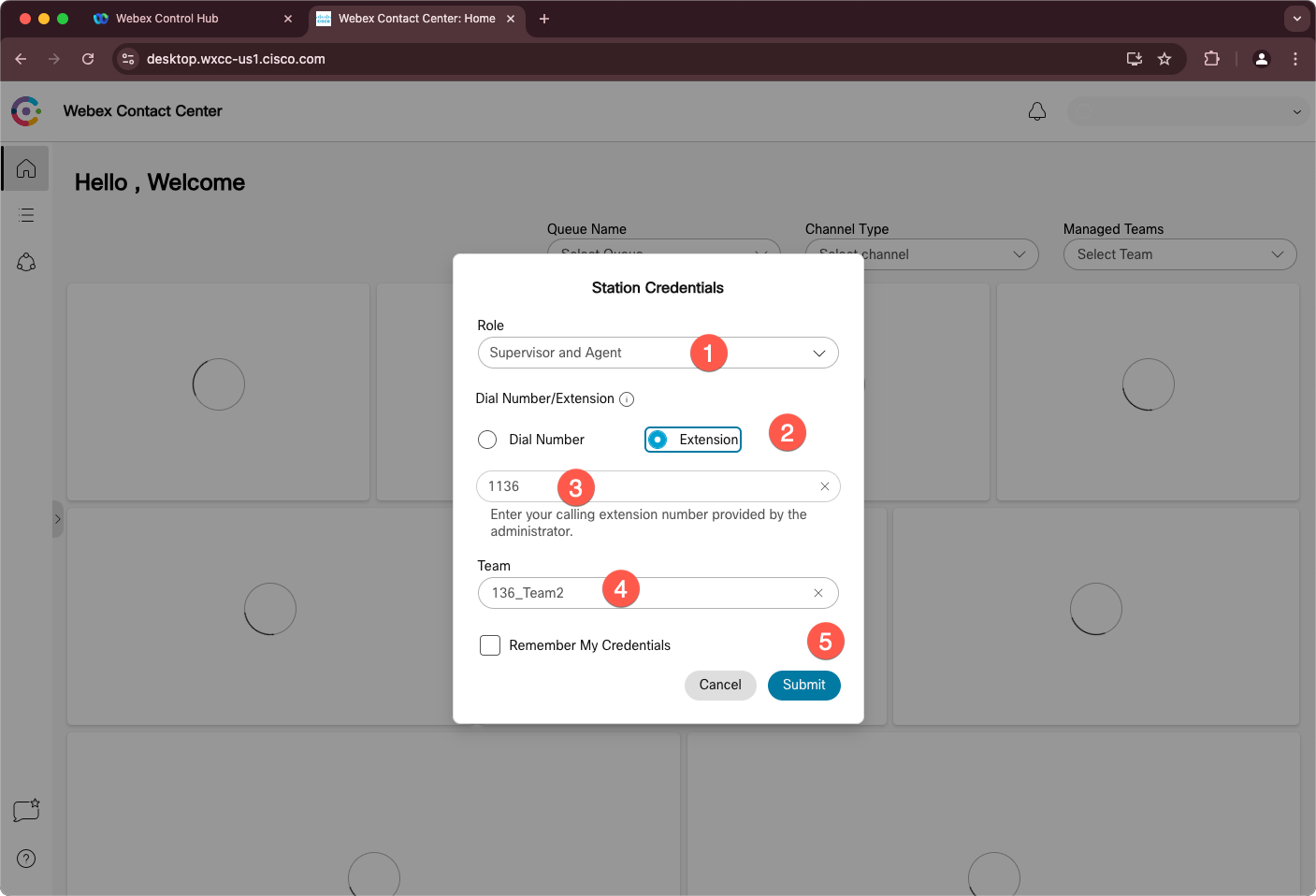Open the notifications bell icon

point(1036,111)
